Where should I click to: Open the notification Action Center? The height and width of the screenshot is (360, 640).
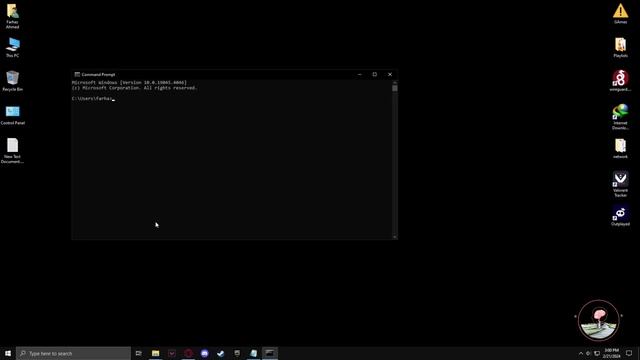click(629, 353)
